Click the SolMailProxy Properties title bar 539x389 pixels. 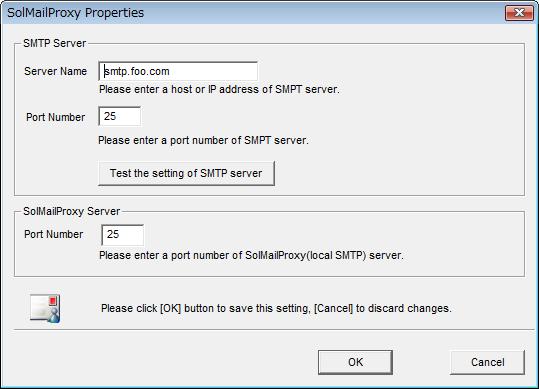tap(253, 13)
